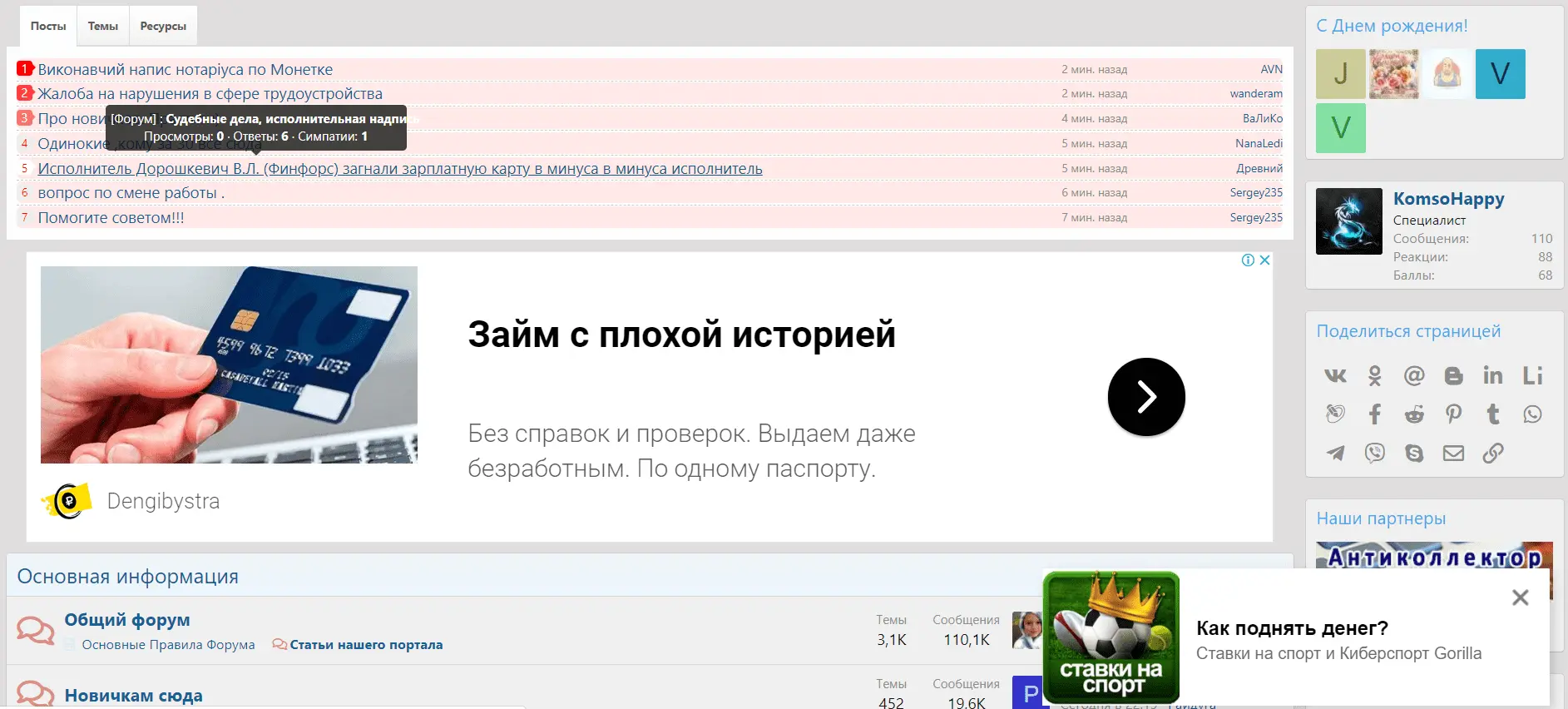Switch to the Темы tab

coord(103,26)
